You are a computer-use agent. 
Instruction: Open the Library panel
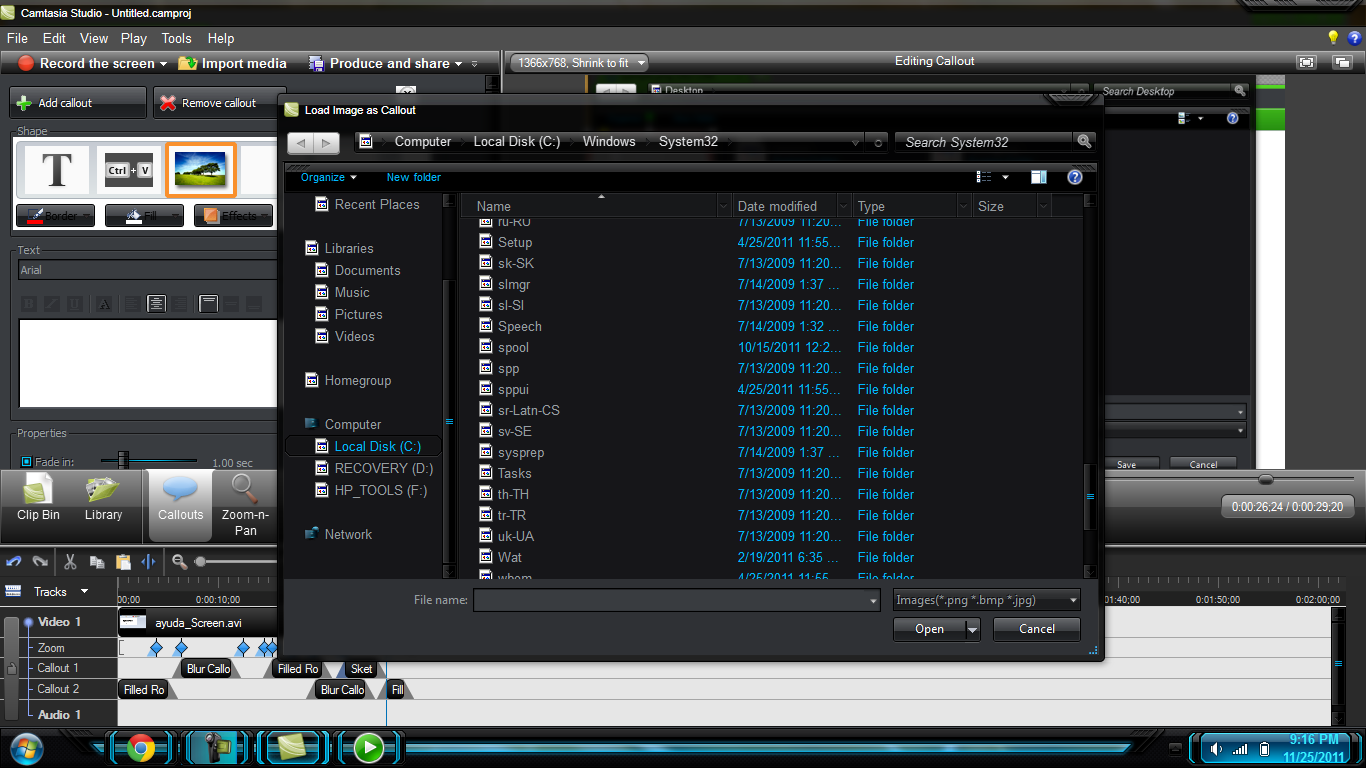point(104,505)
